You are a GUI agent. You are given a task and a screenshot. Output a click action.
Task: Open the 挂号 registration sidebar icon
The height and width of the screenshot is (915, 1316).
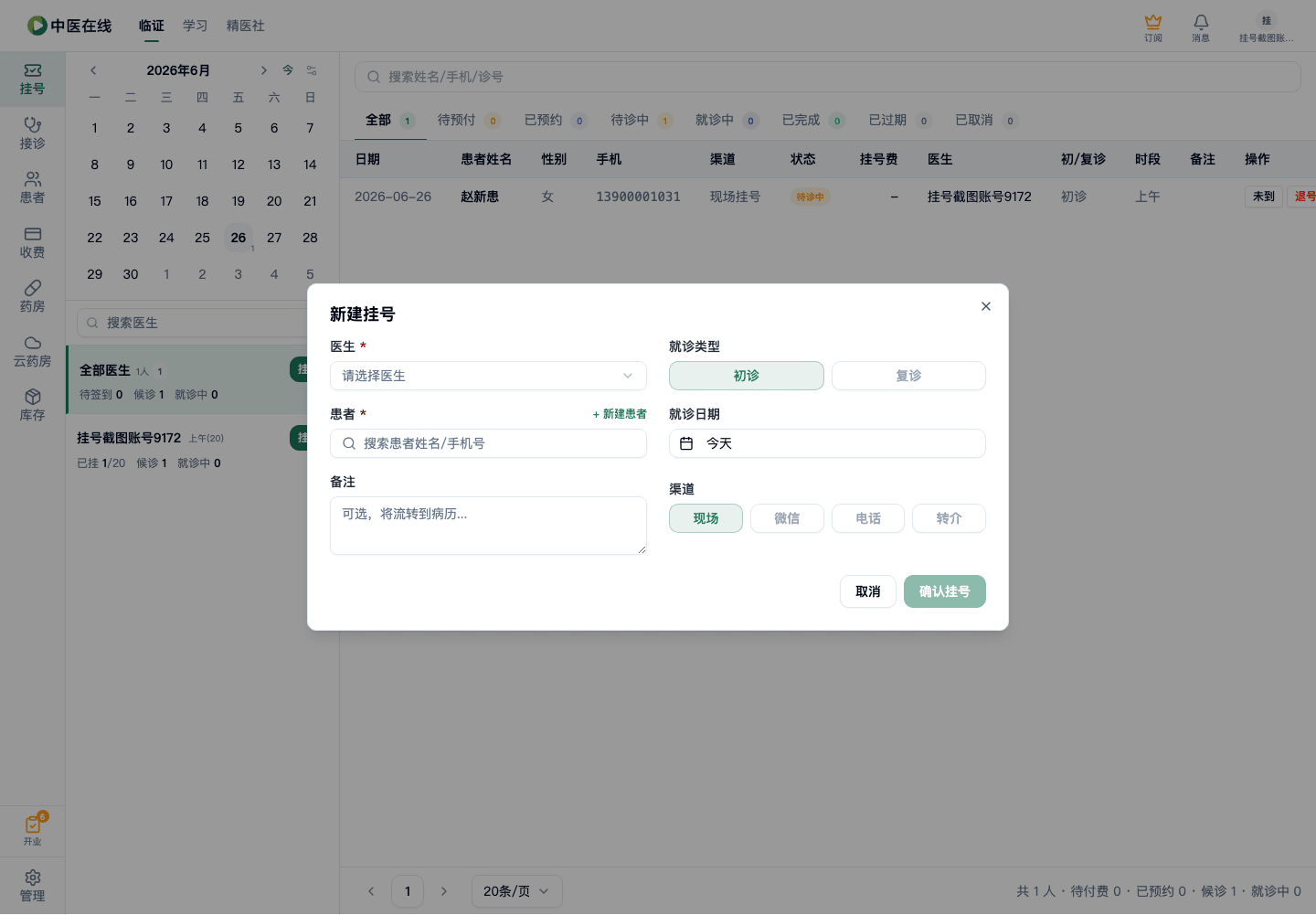point(32,80)
